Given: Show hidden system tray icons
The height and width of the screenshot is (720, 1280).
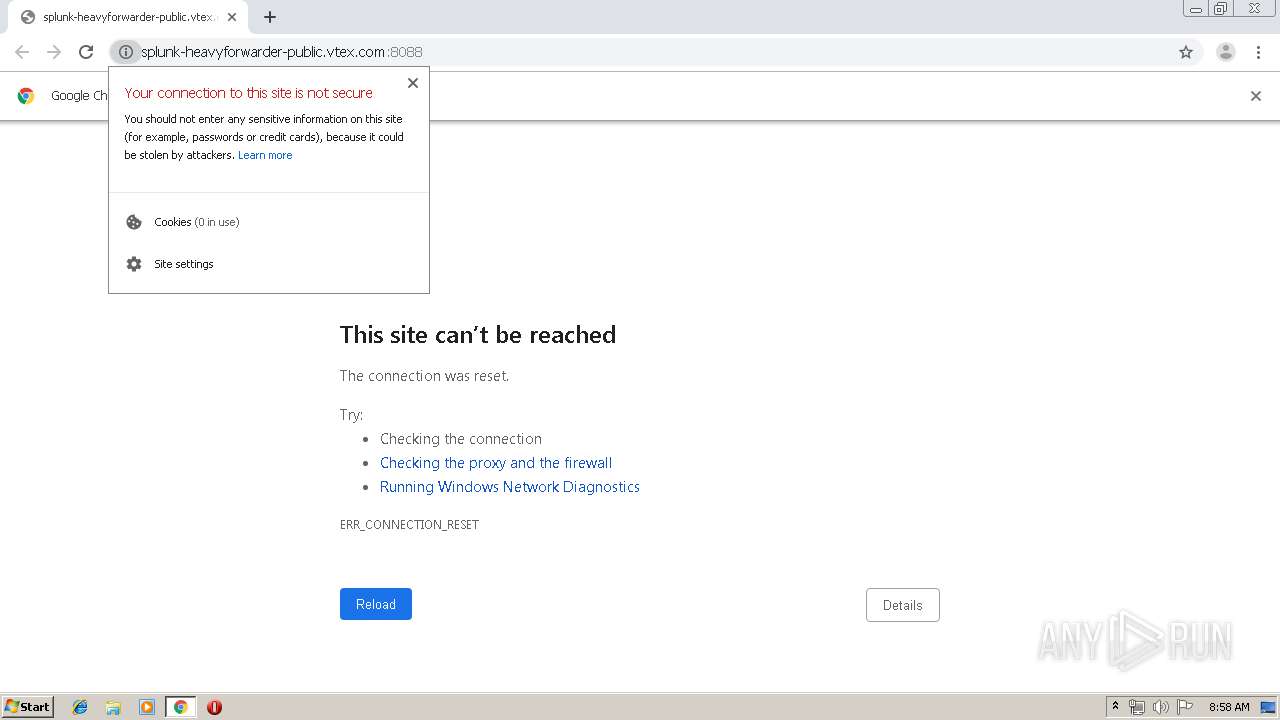Looking at the screenshot, I should pyautogui.click(x=1116, y=707).
